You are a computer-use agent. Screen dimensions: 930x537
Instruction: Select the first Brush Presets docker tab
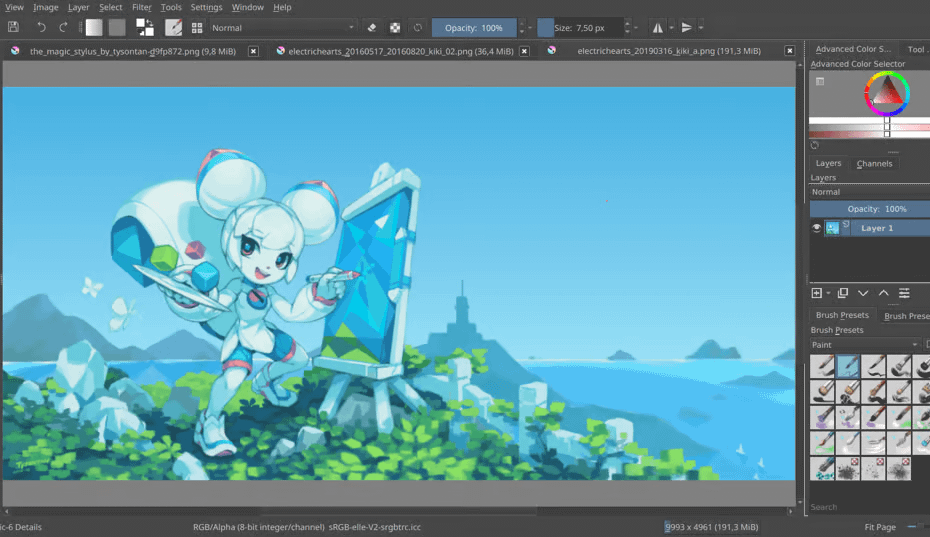coord(842,315)
